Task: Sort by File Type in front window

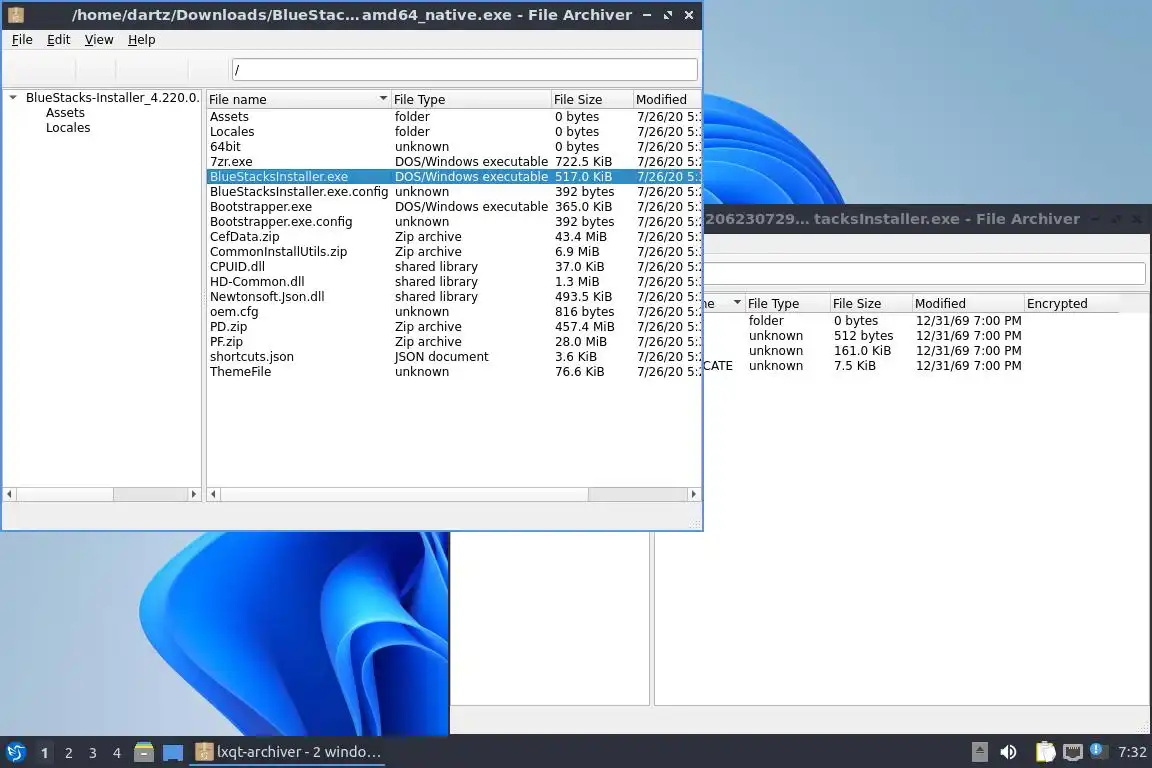Action: [470, 99]
